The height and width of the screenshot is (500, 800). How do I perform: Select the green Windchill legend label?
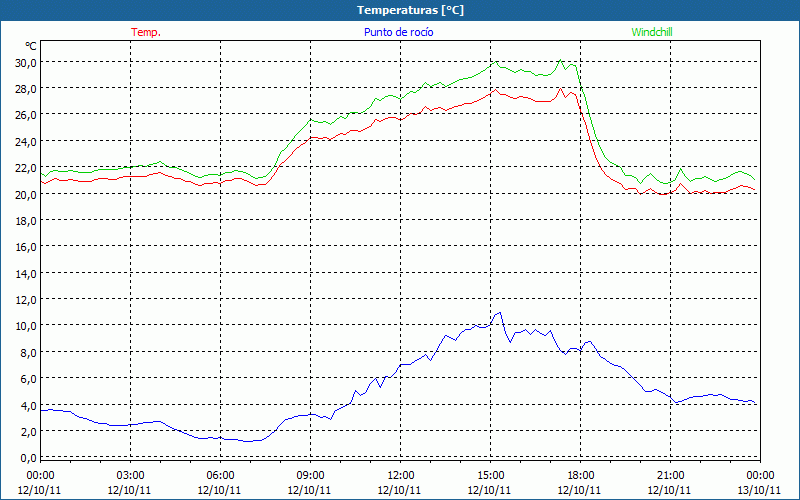coord(652,32)
